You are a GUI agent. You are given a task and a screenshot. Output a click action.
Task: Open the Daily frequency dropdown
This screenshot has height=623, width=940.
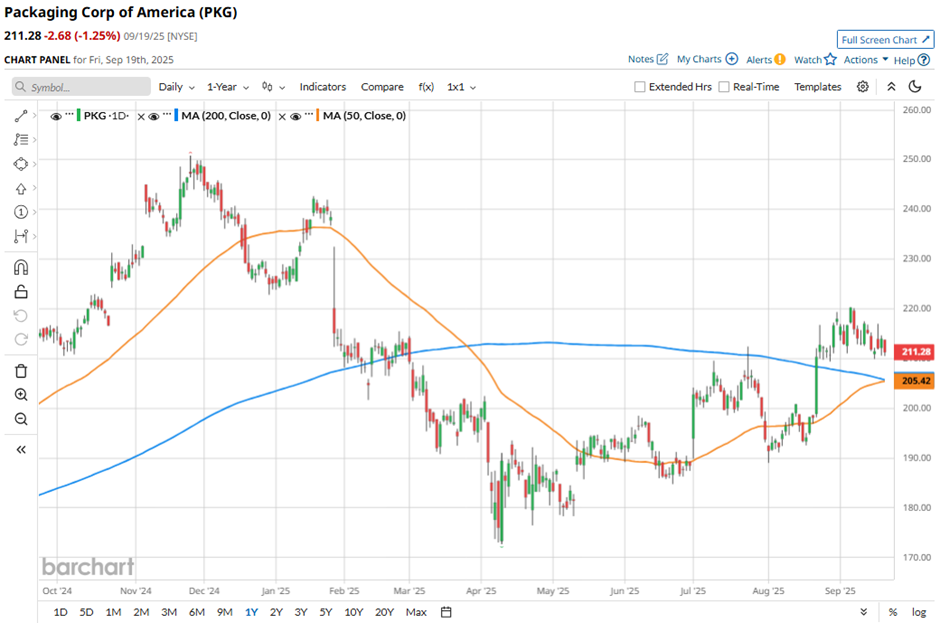coord(176,87)
